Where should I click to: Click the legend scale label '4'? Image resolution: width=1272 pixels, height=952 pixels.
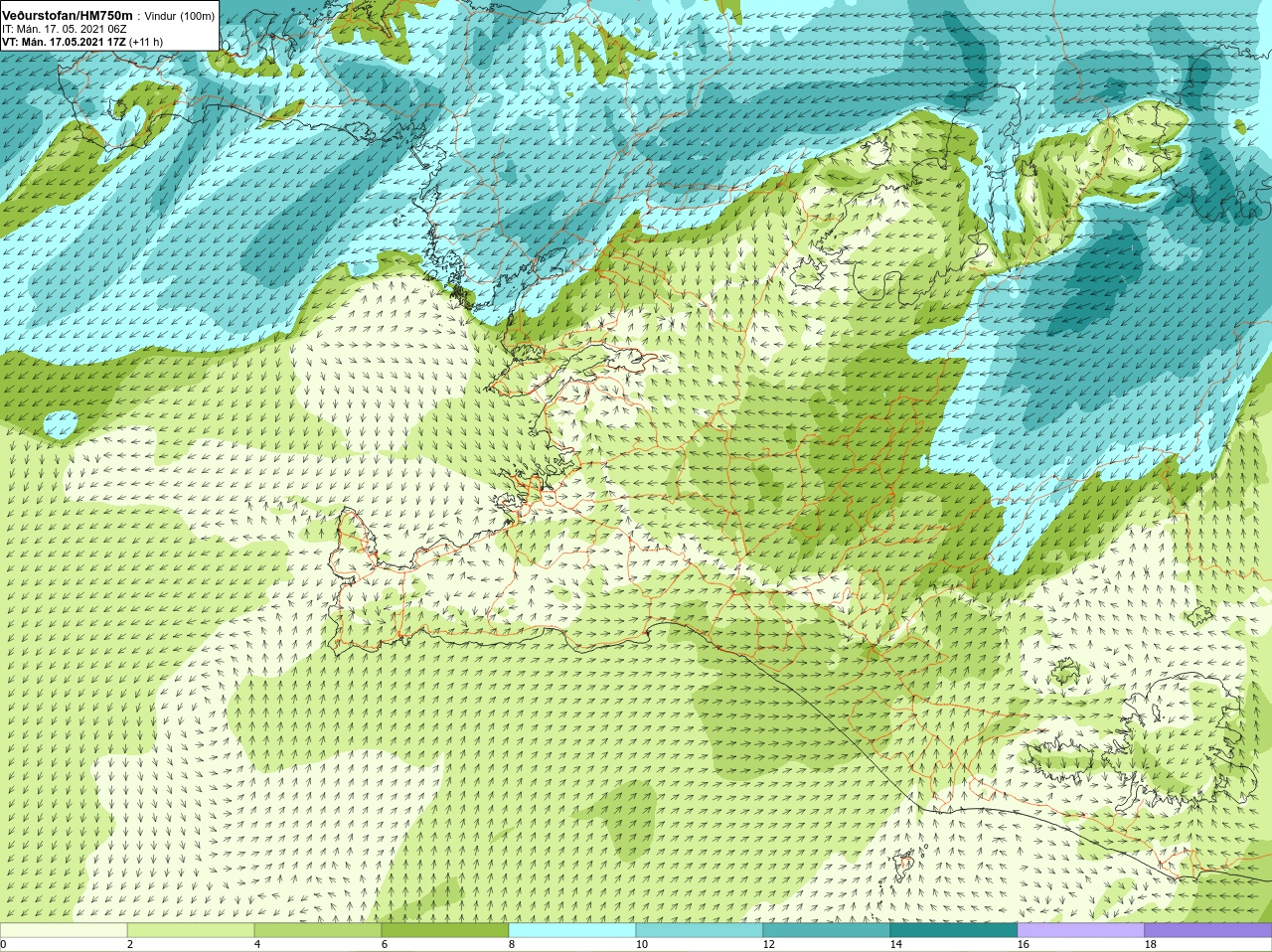tap(257, 944)
